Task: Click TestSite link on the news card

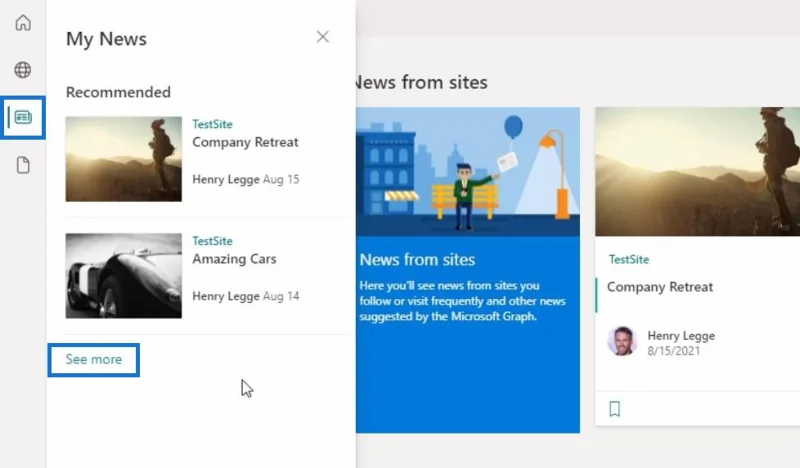Action: [629, 259]
